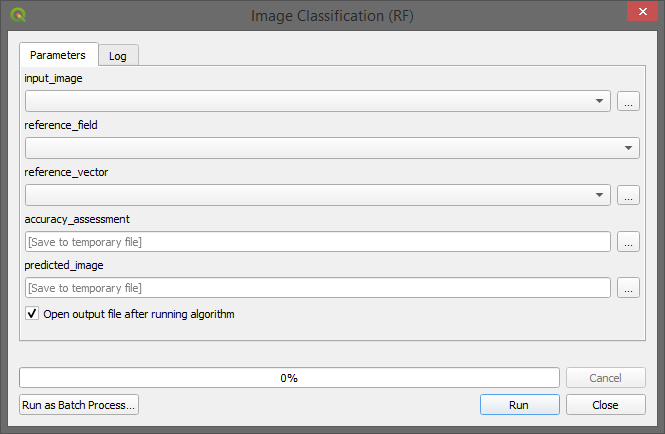Uncheck Open output file after running algorithm
This screenshot has height=434, width=665.
32,314
